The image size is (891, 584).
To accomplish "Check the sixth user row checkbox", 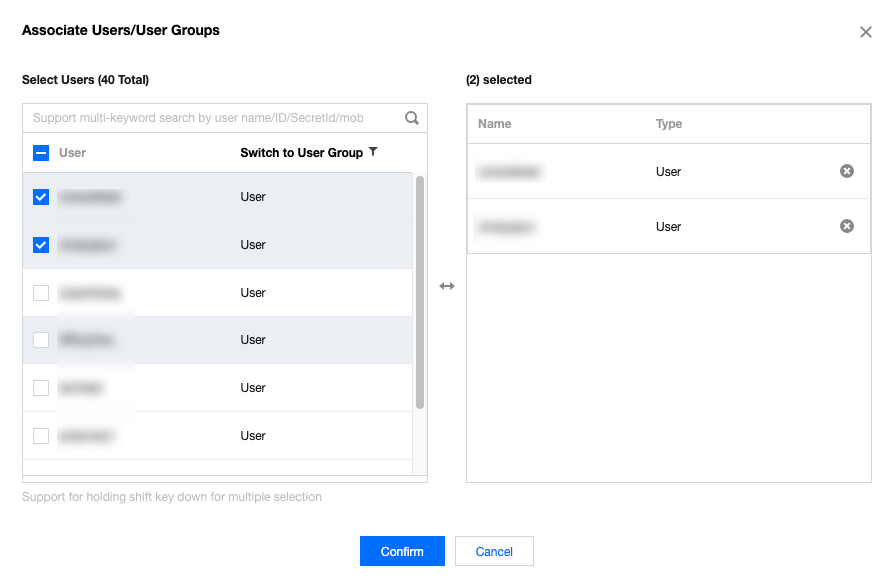I will [x=41, y=436].
